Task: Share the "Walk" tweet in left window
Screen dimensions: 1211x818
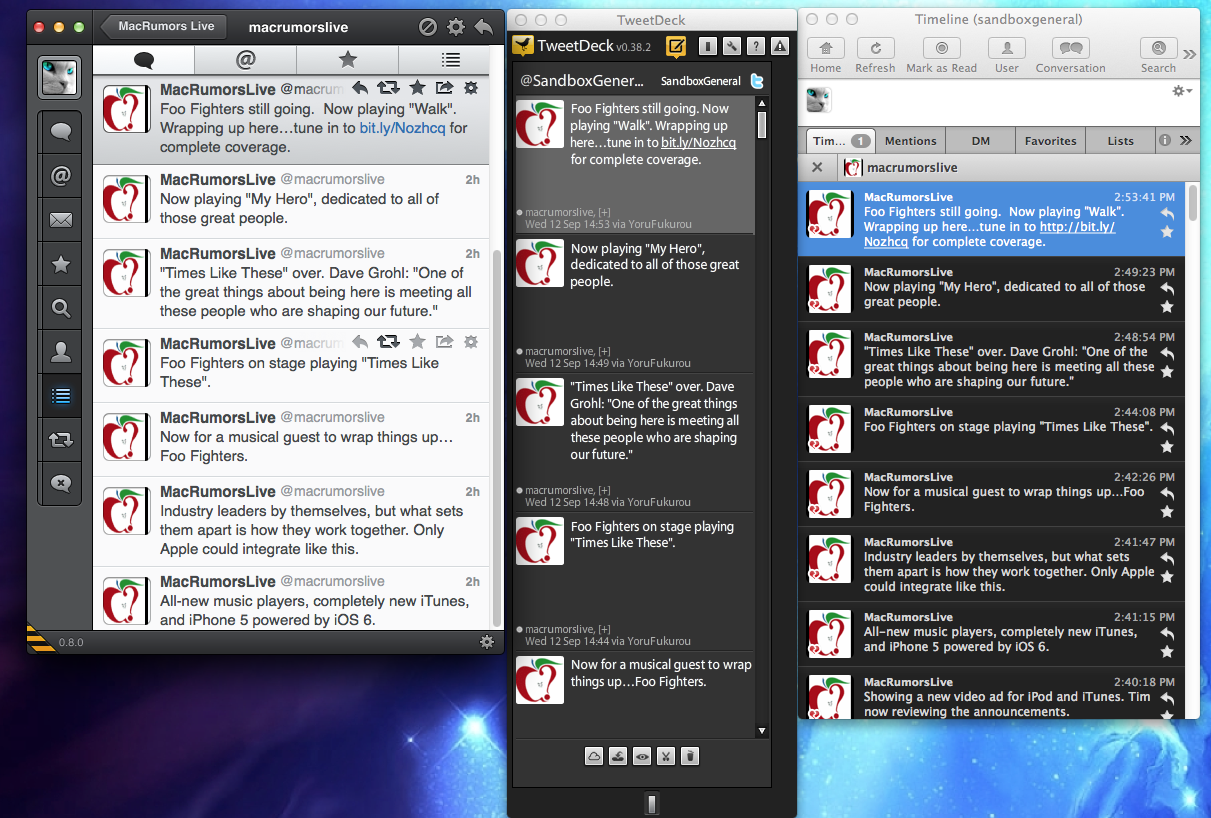Action: (445, 89)
